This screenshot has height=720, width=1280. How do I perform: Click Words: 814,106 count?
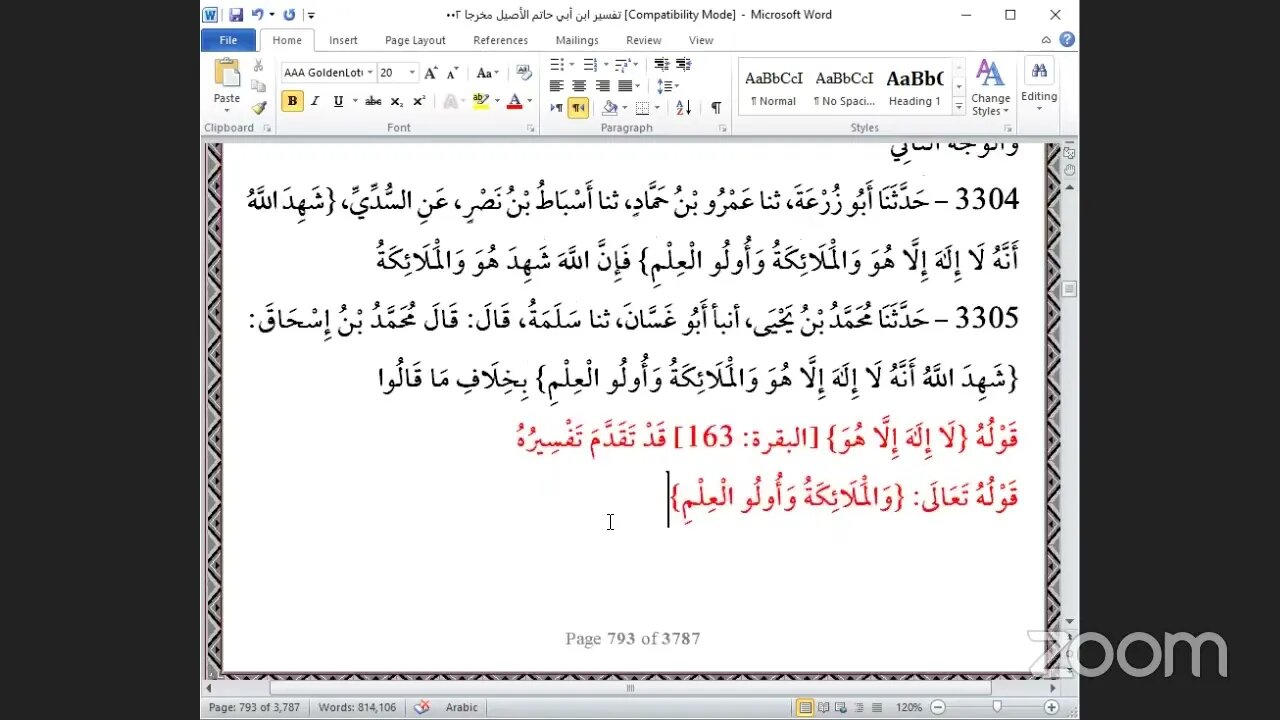[x=357, y=707]
